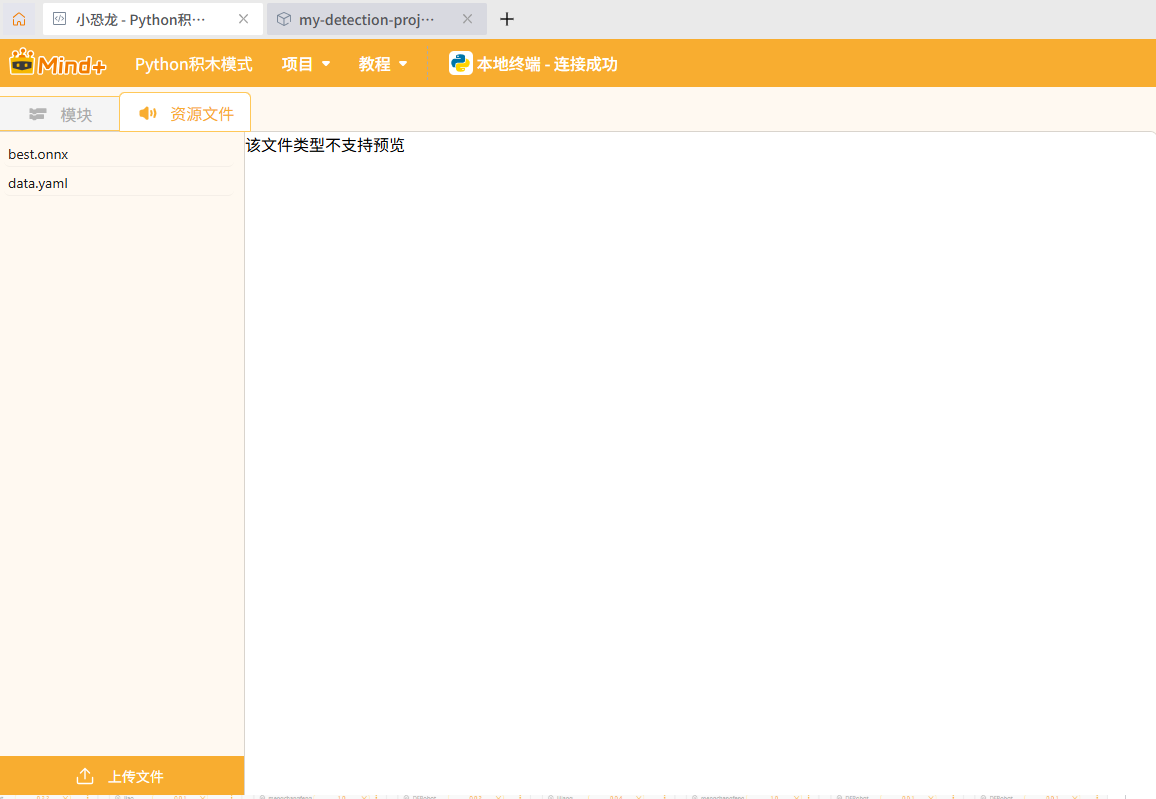
Task: Click the Mind+ logo
Action: (58, 64)
